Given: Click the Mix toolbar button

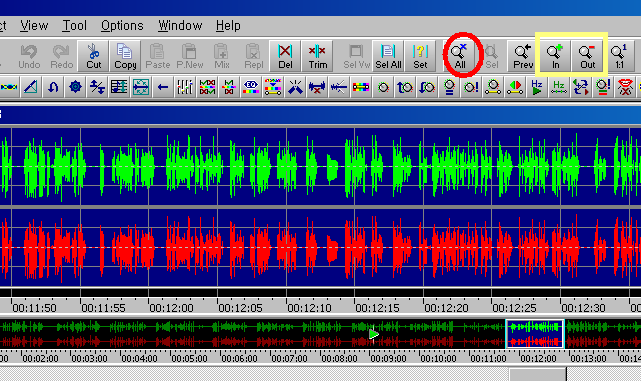Looking at the screenshot, I should pos(222,56).
